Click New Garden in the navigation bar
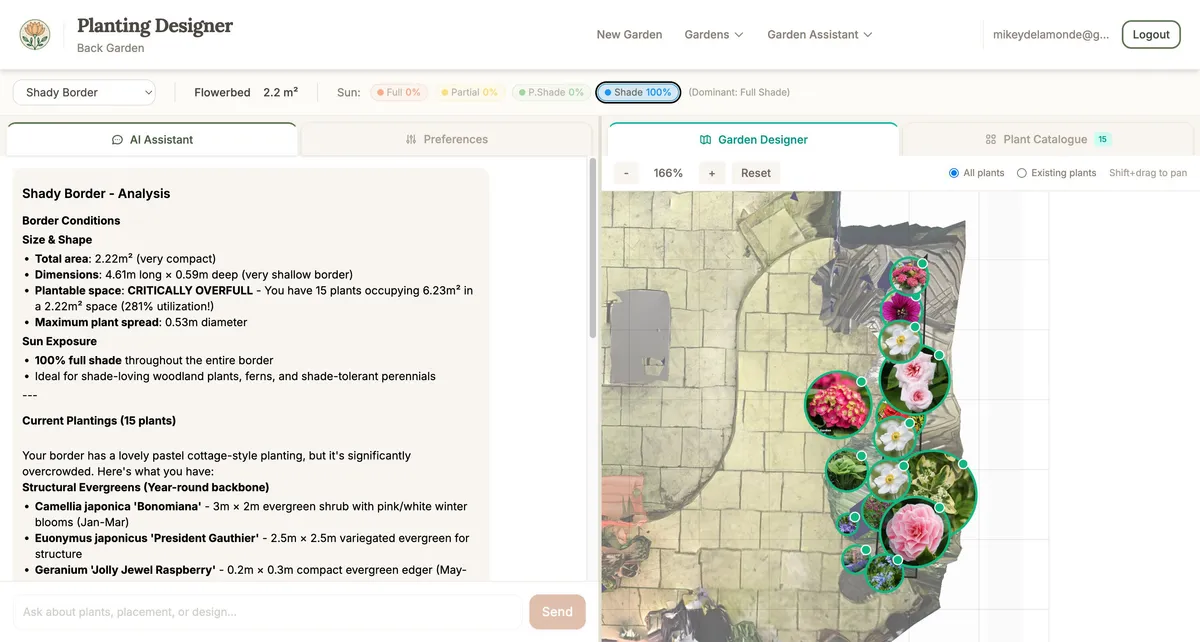1200x642 pixels. (x=629, y=33)
